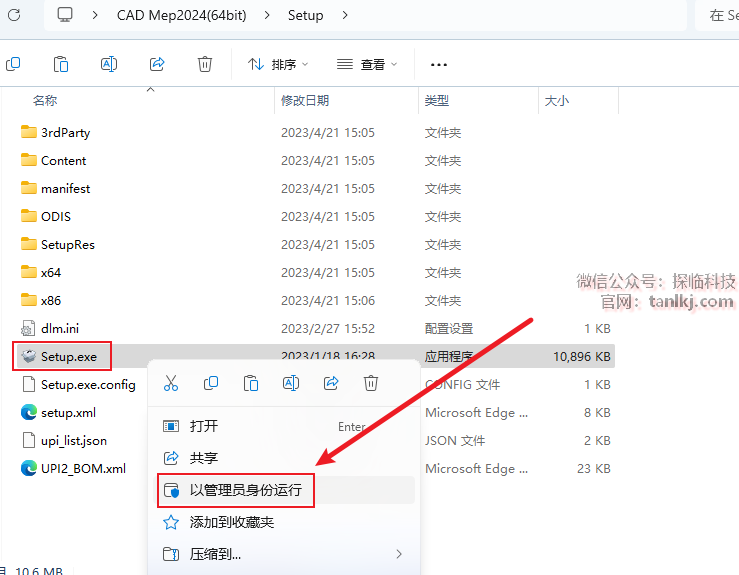Click the cut icon in context menu

pos(171,383)
